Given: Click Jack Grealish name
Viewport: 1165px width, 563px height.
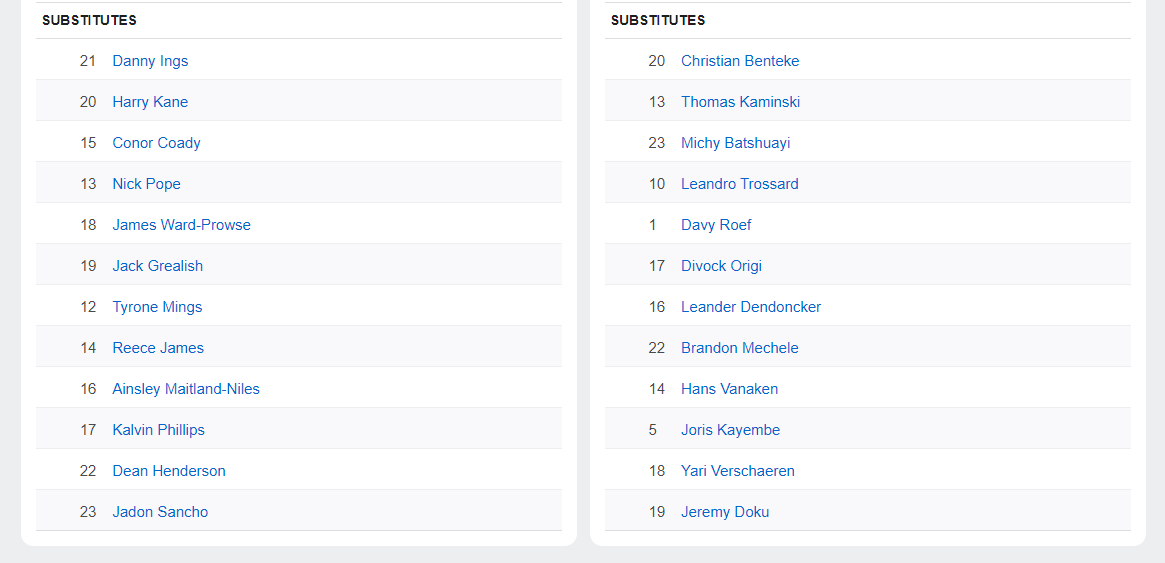Looking at the screenshot, I should click(157, 266).
